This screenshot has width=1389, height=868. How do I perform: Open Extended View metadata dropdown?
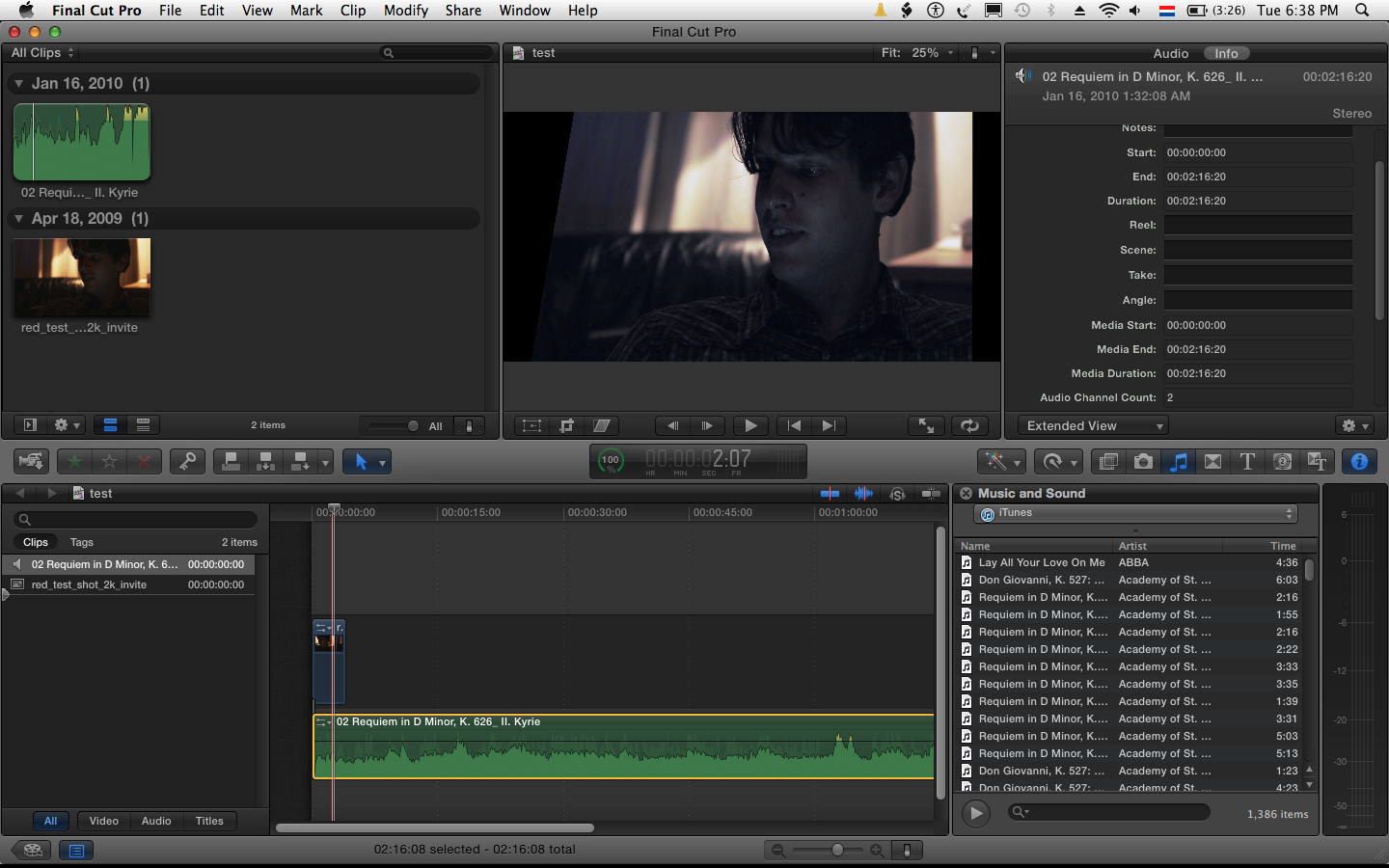click(1093, 425)
